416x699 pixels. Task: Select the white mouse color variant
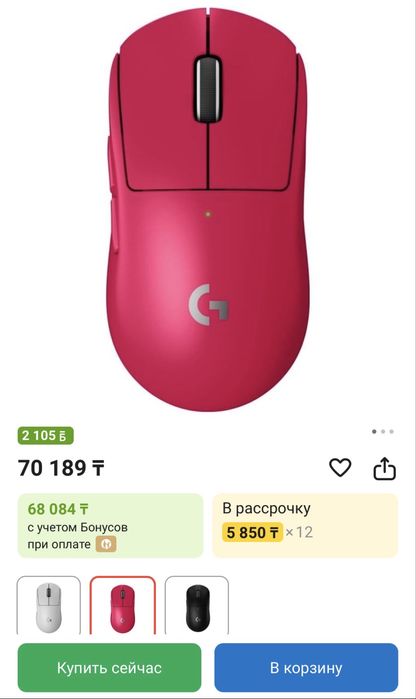(x=49, y=605)
